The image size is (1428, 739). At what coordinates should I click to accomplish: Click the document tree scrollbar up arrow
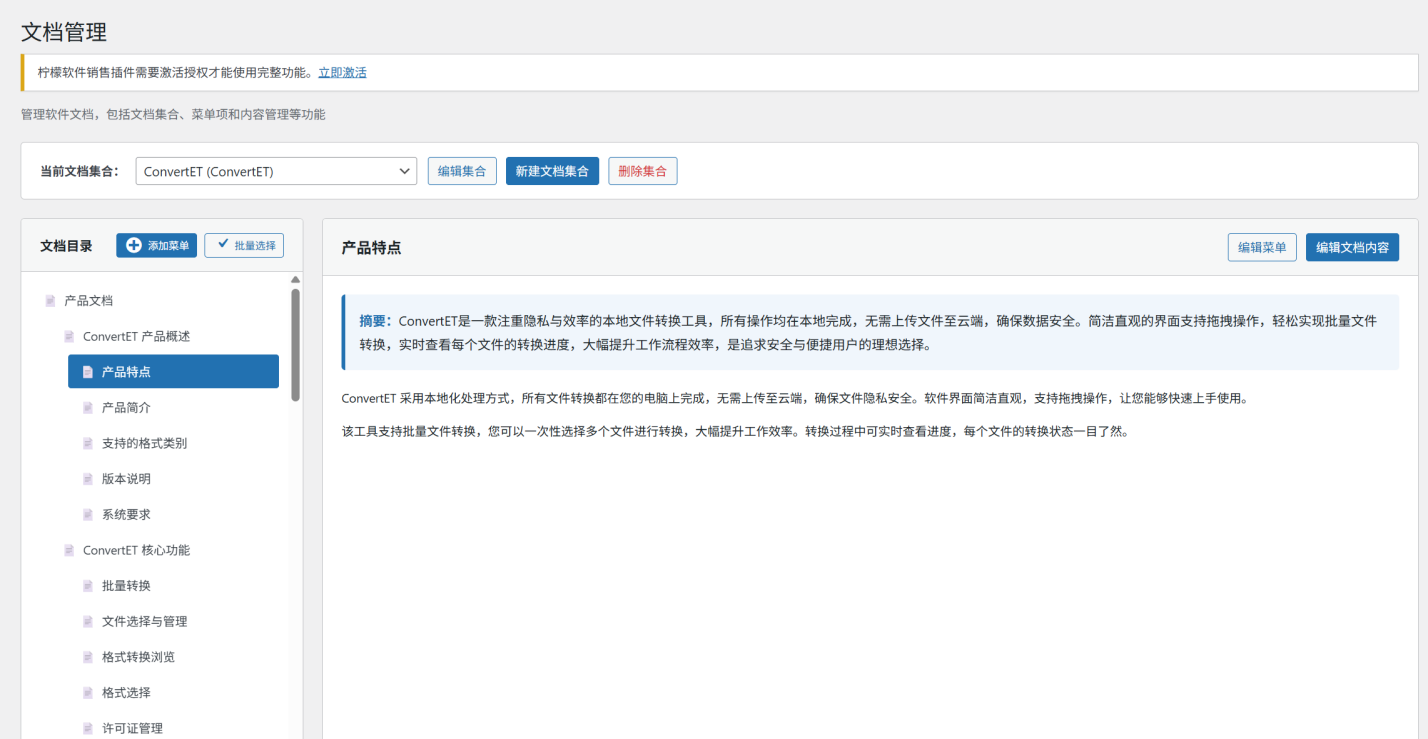point(295,280)
